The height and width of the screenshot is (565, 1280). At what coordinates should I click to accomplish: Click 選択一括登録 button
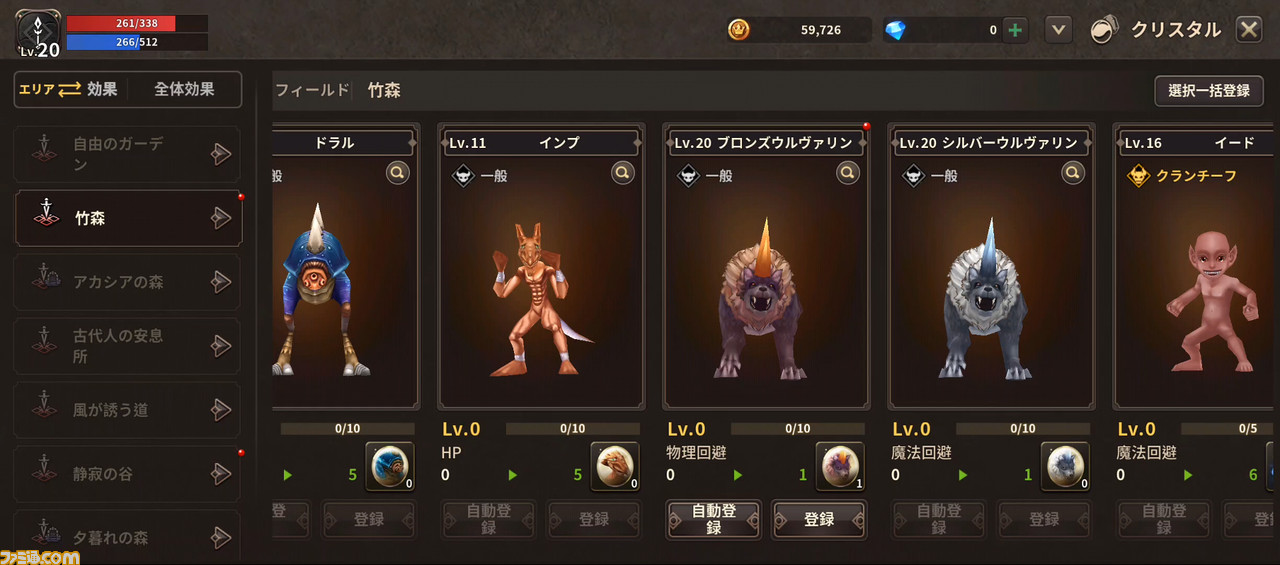click(x=1209, y=90)
